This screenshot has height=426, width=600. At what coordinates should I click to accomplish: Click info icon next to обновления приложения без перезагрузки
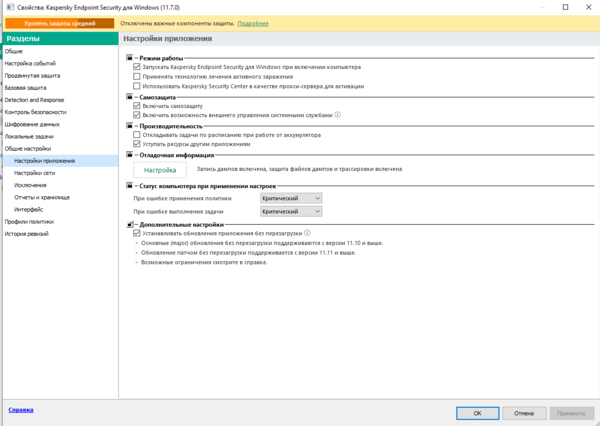[x=307, y=233]
